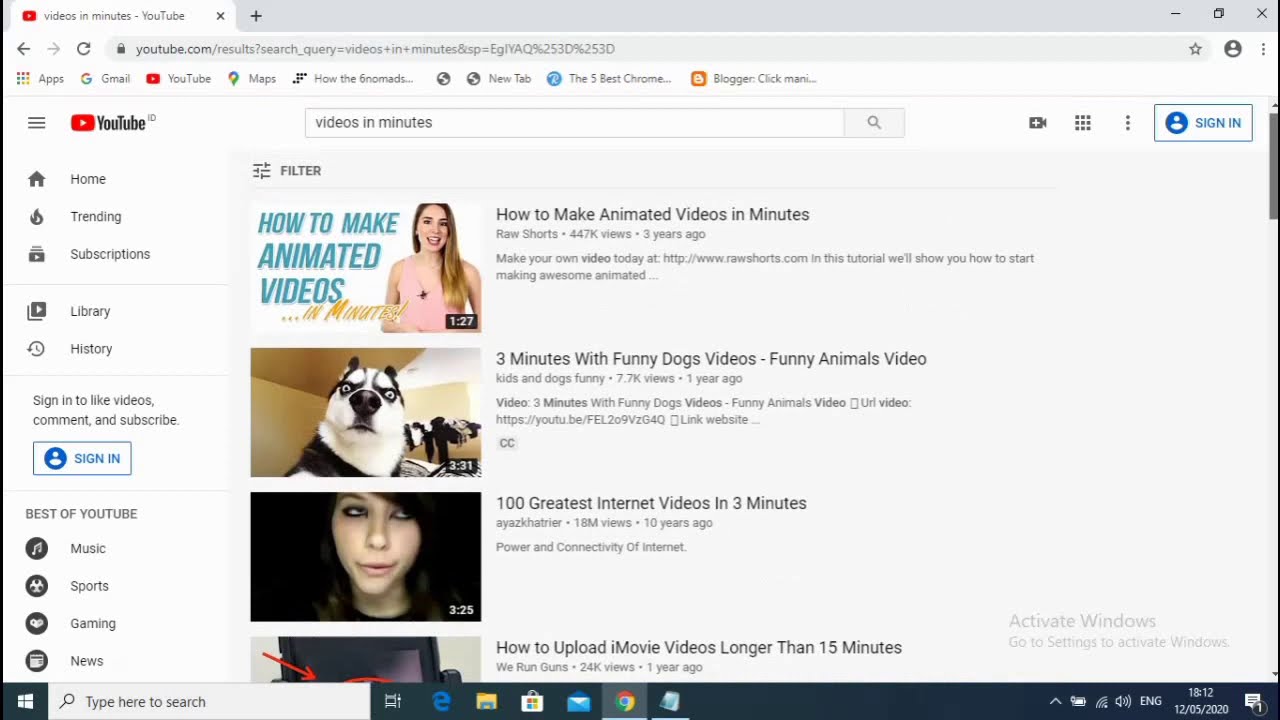Expand the FILTER options
This screenshot has width=1280, height=720.
pyautogui.click(x=287, y=171)
